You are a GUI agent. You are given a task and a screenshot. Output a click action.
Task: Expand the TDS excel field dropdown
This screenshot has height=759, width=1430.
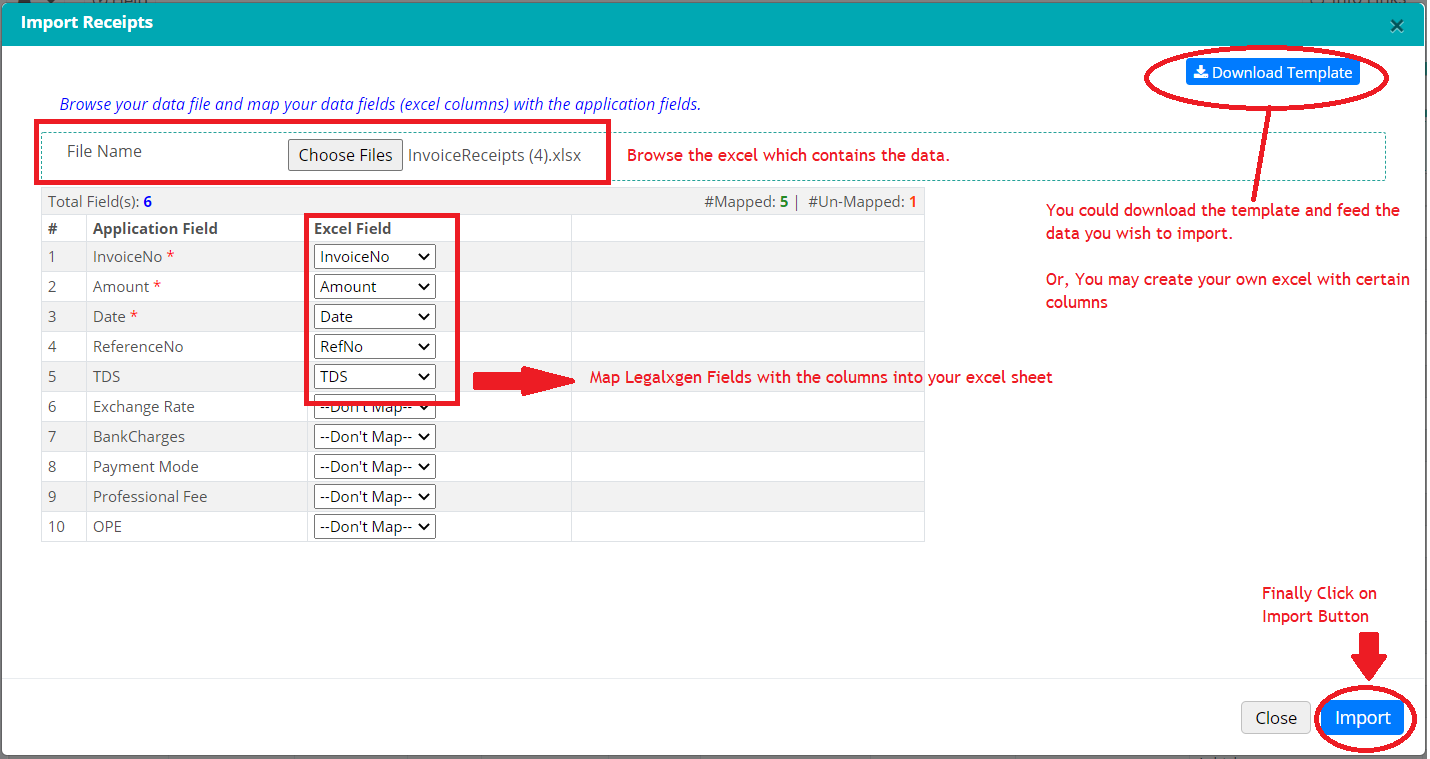click(x=375, y=377)
